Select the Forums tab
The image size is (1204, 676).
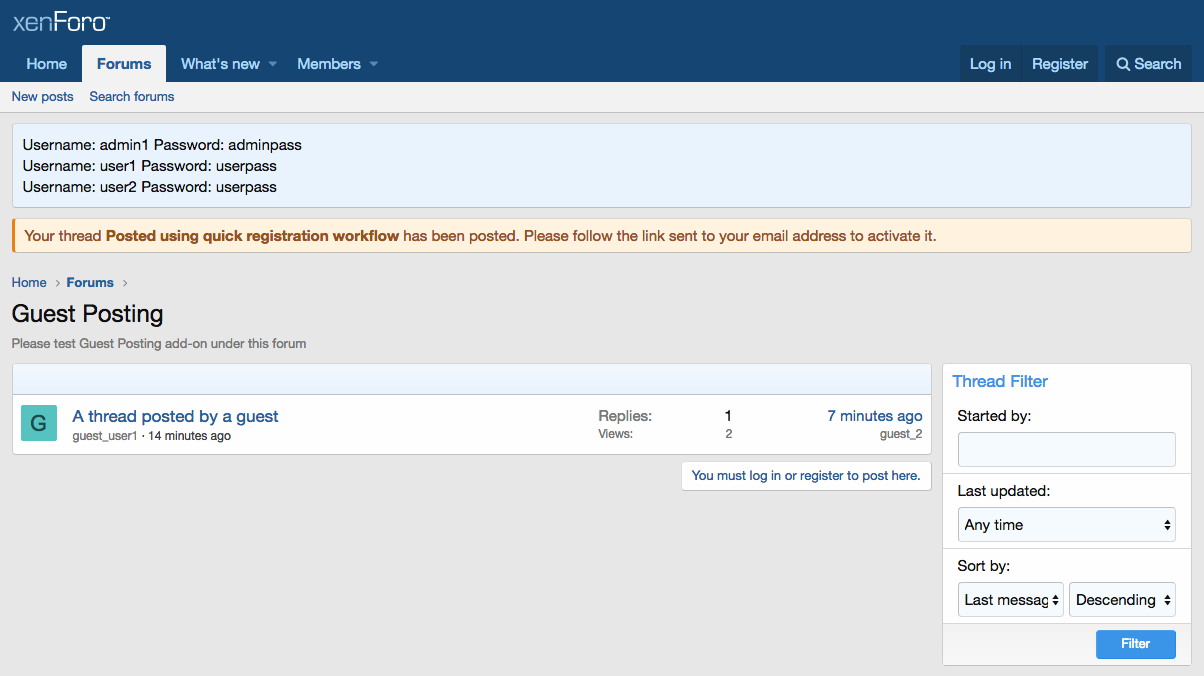click(x=124, y=64)
